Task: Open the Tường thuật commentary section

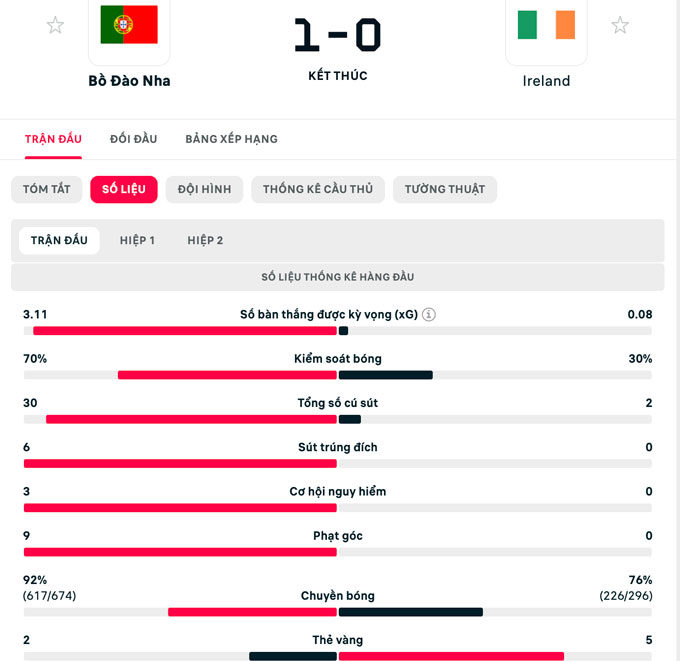Action: point(445,189)
